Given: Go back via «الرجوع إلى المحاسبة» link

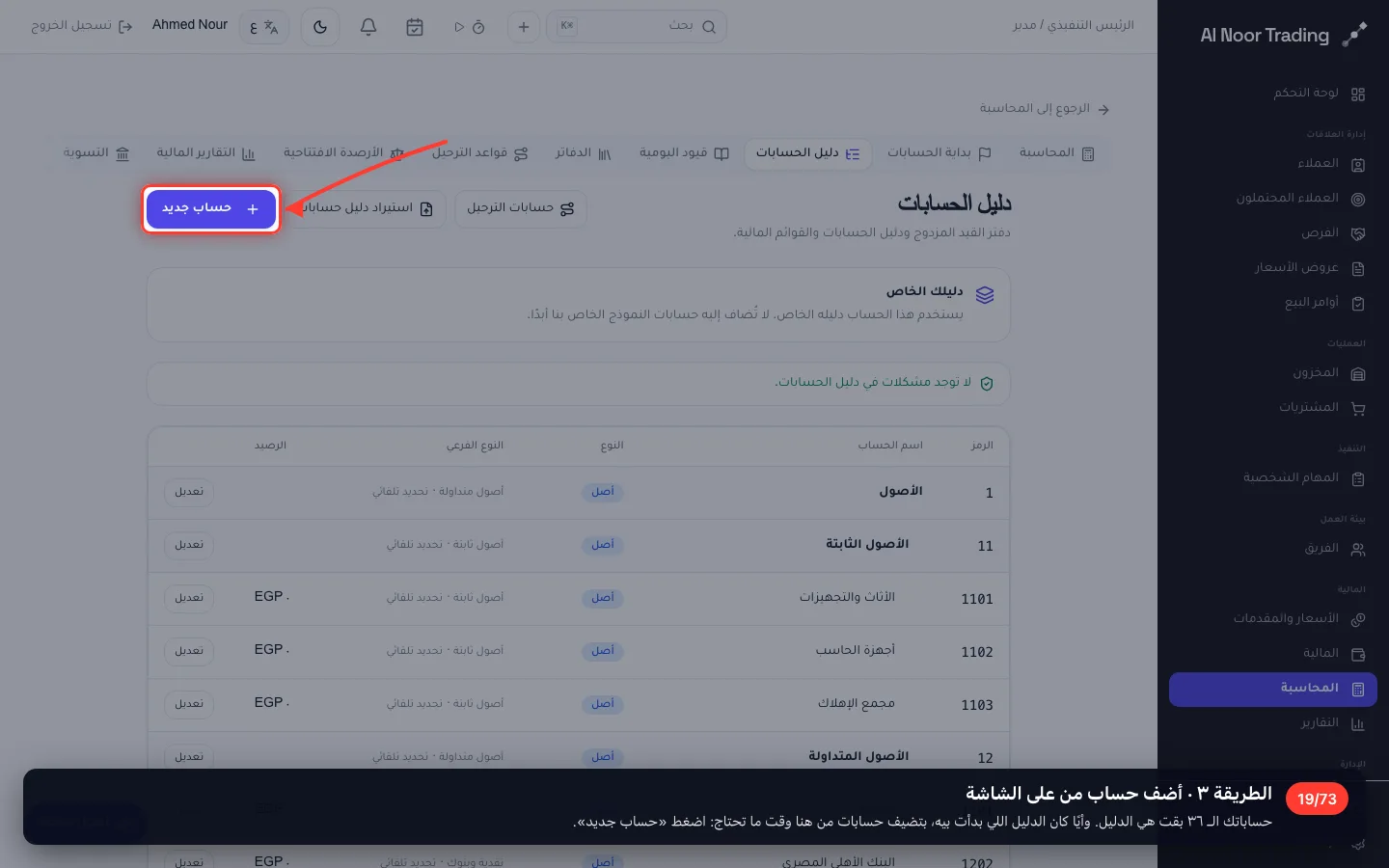Looking at the screenshot, I should click(x=1045, y=109).
